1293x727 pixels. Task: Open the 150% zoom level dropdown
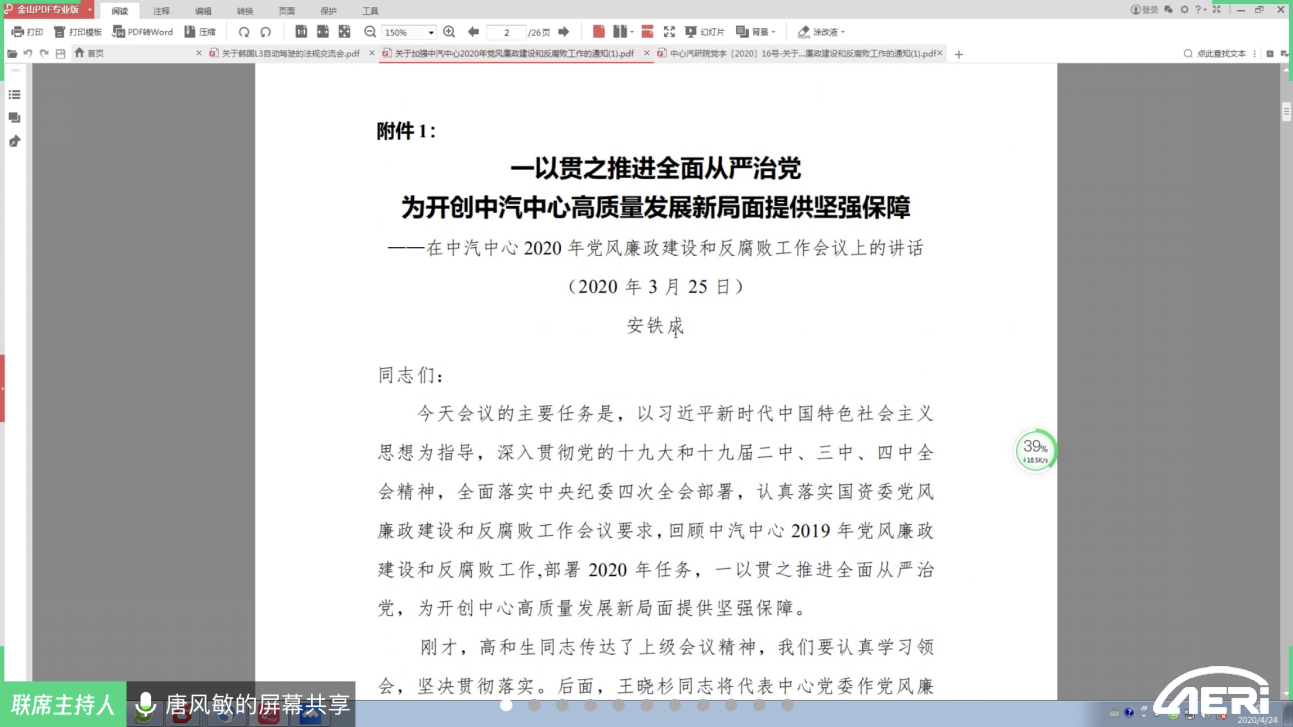tap(431, 33)
